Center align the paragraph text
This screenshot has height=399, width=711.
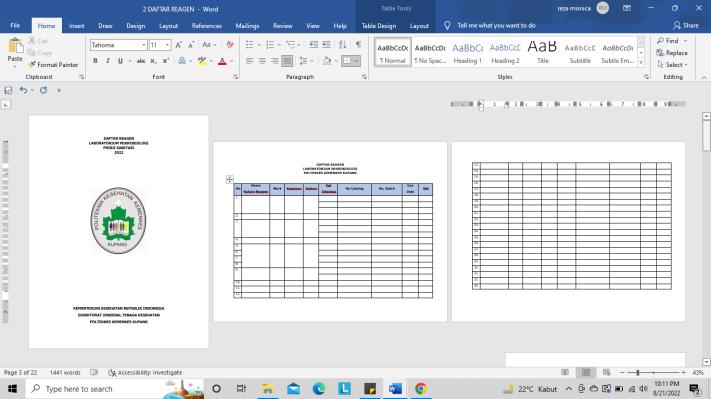click(x=262, y=61)
